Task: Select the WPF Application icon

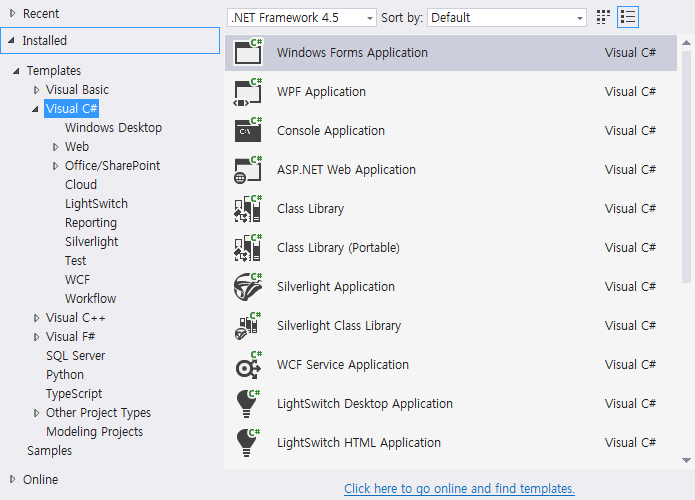Action: (247, 92)
